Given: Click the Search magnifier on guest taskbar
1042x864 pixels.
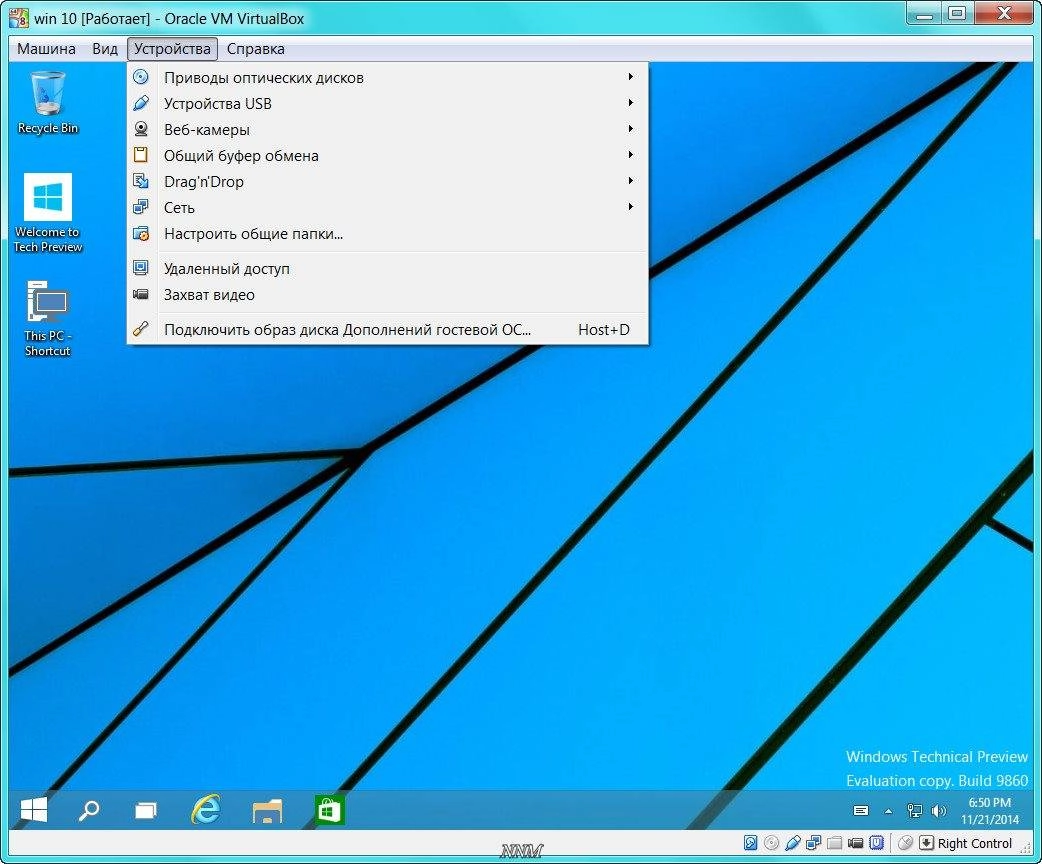Looking at the screenshot, I should point(88,810).
